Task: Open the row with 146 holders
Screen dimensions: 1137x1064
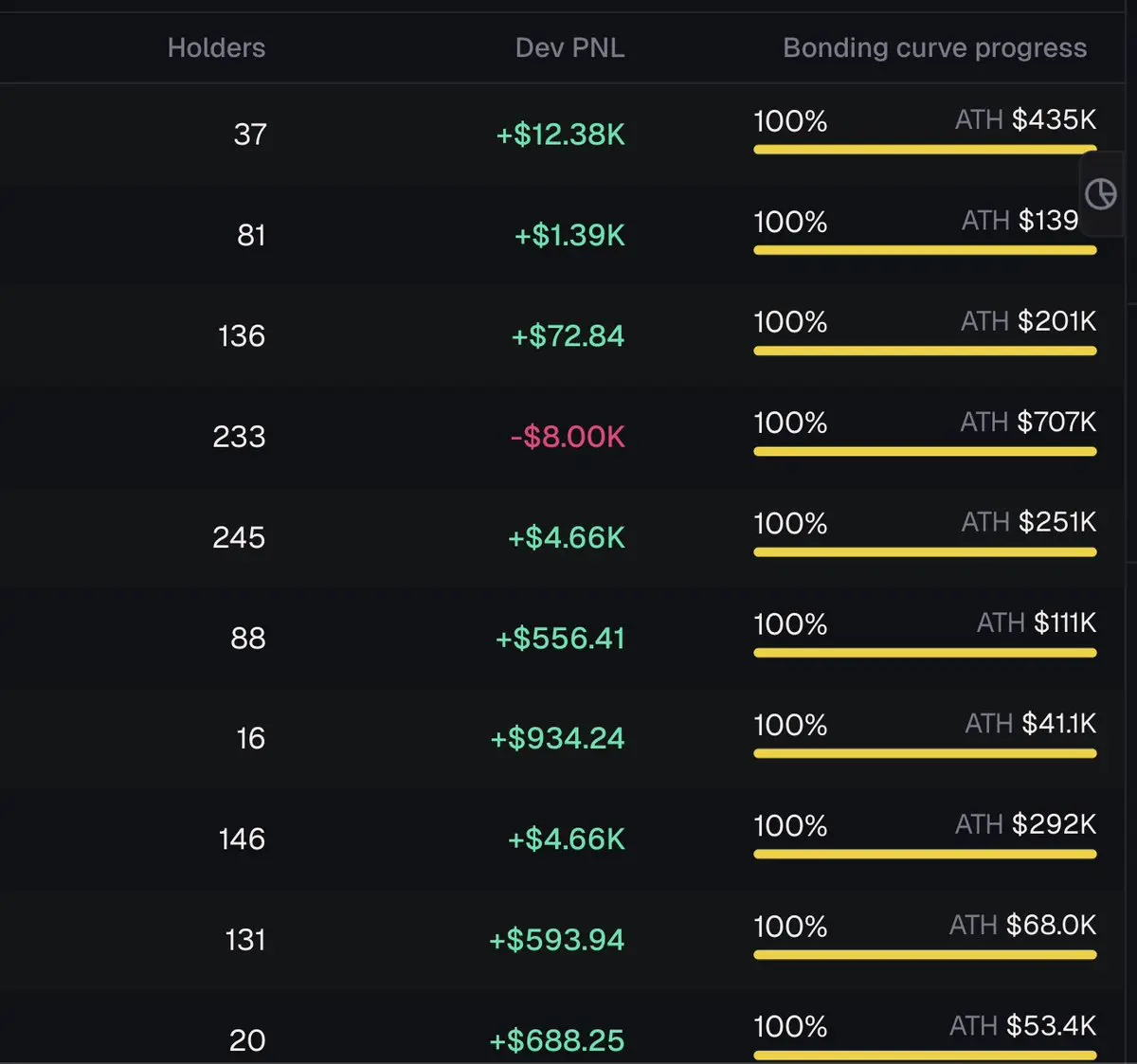Action: click(568, 839)
